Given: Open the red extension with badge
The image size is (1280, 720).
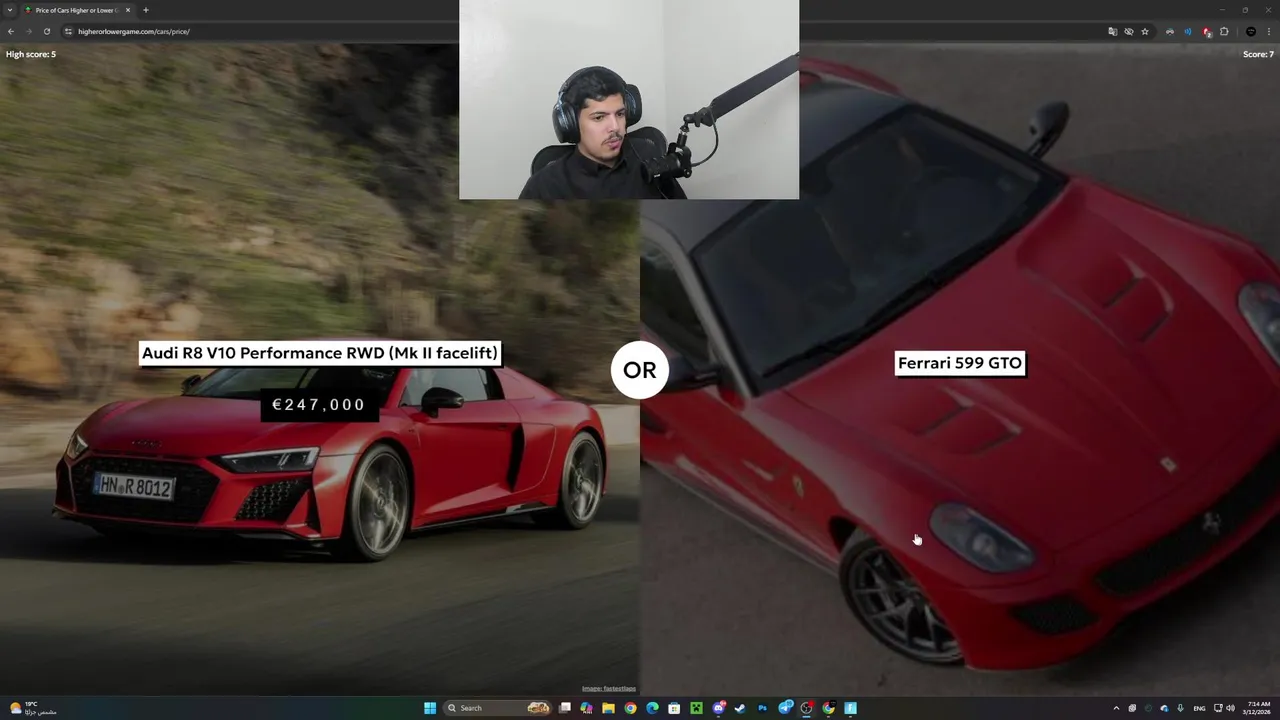Looking at the screenshot, I should 1207,32.
